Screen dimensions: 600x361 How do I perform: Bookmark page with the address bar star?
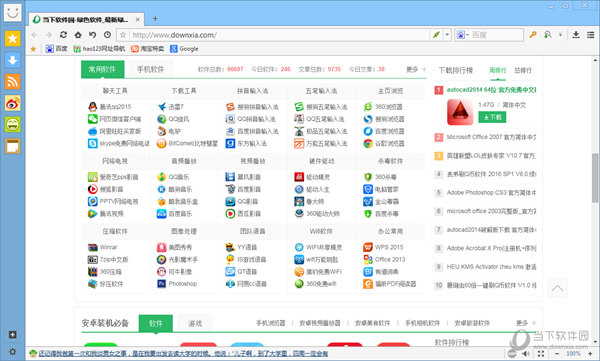tap(123, 35)
